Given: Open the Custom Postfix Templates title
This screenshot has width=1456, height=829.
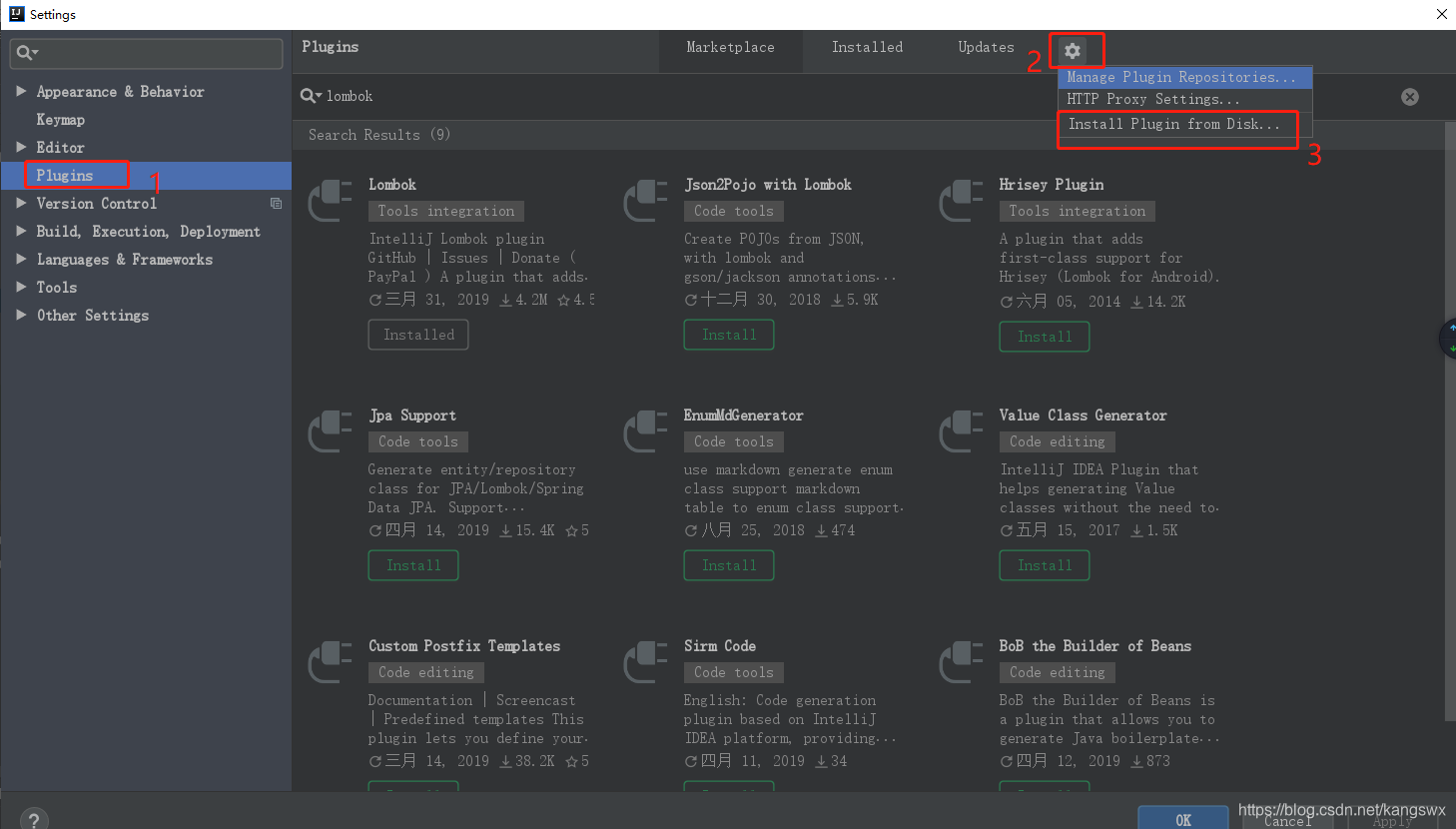Looking at the screenshot, I should pyautogui.click(x=464, y=646).
